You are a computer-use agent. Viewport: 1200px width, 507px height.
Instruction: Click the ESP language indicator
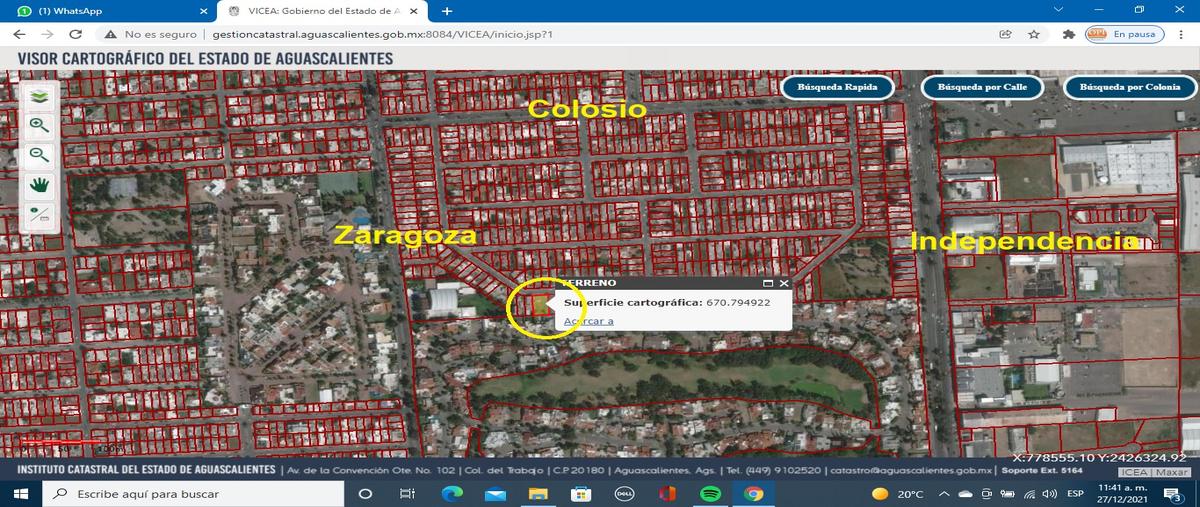pos(1076,494)
